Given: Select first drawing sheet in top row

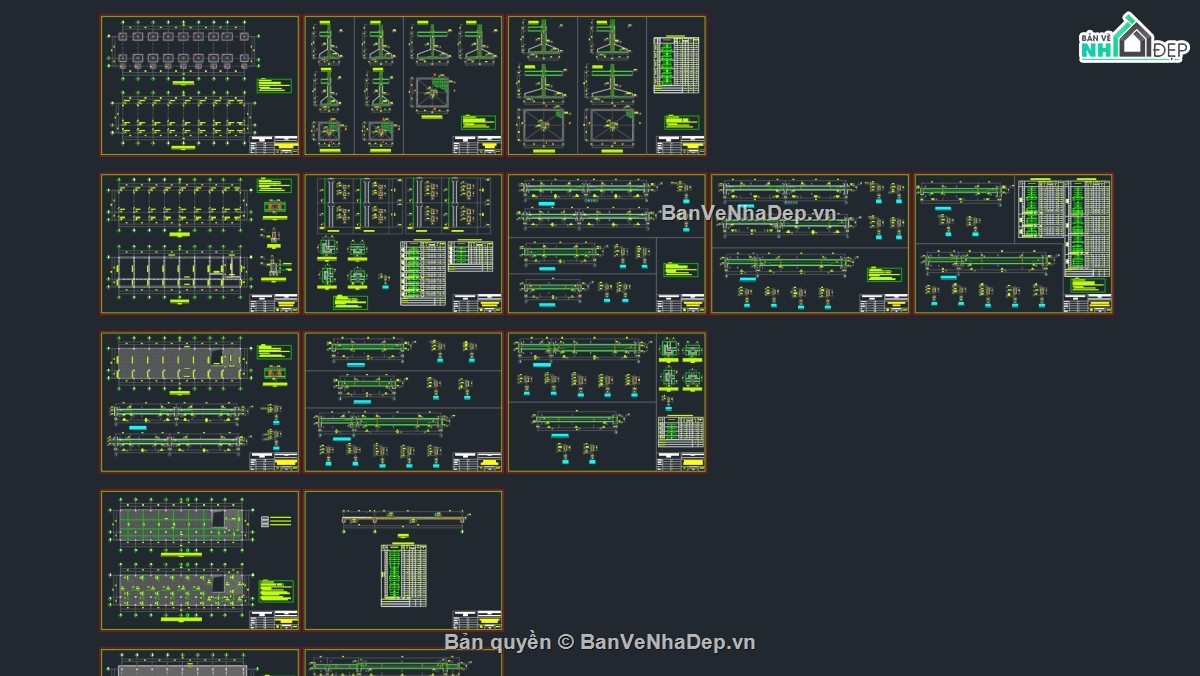Looking at the screenshot, I should click(x=200, y=86).
